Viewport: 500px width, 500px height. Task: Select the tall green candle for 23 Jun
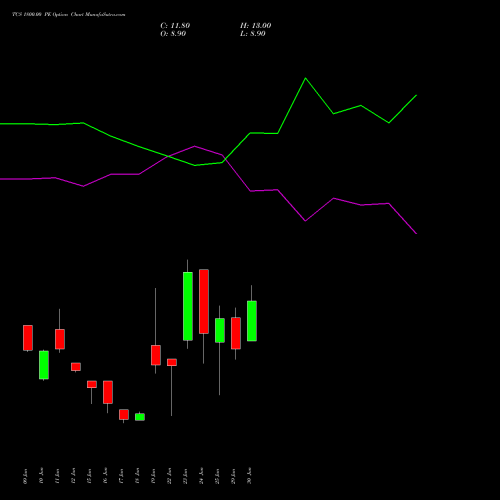coord(188,306)
